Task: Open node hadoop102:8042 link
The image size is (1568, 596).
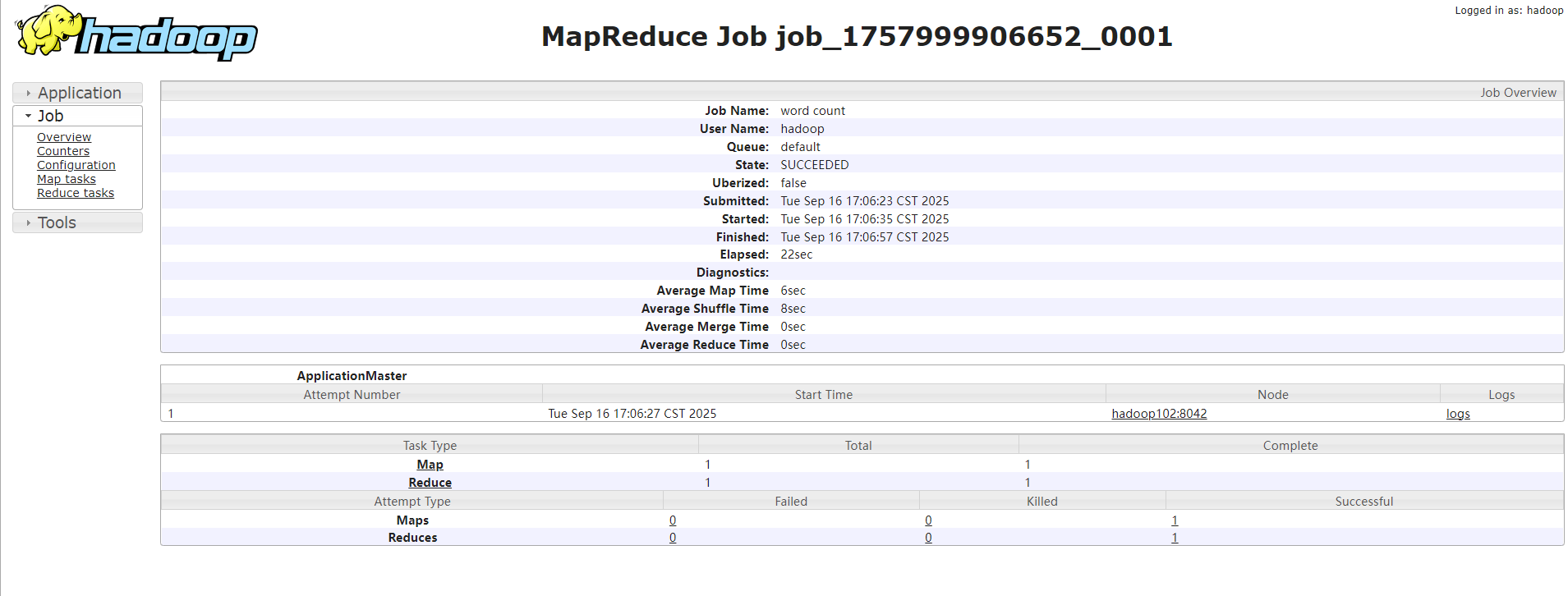Action: (x=1159, y=414)
